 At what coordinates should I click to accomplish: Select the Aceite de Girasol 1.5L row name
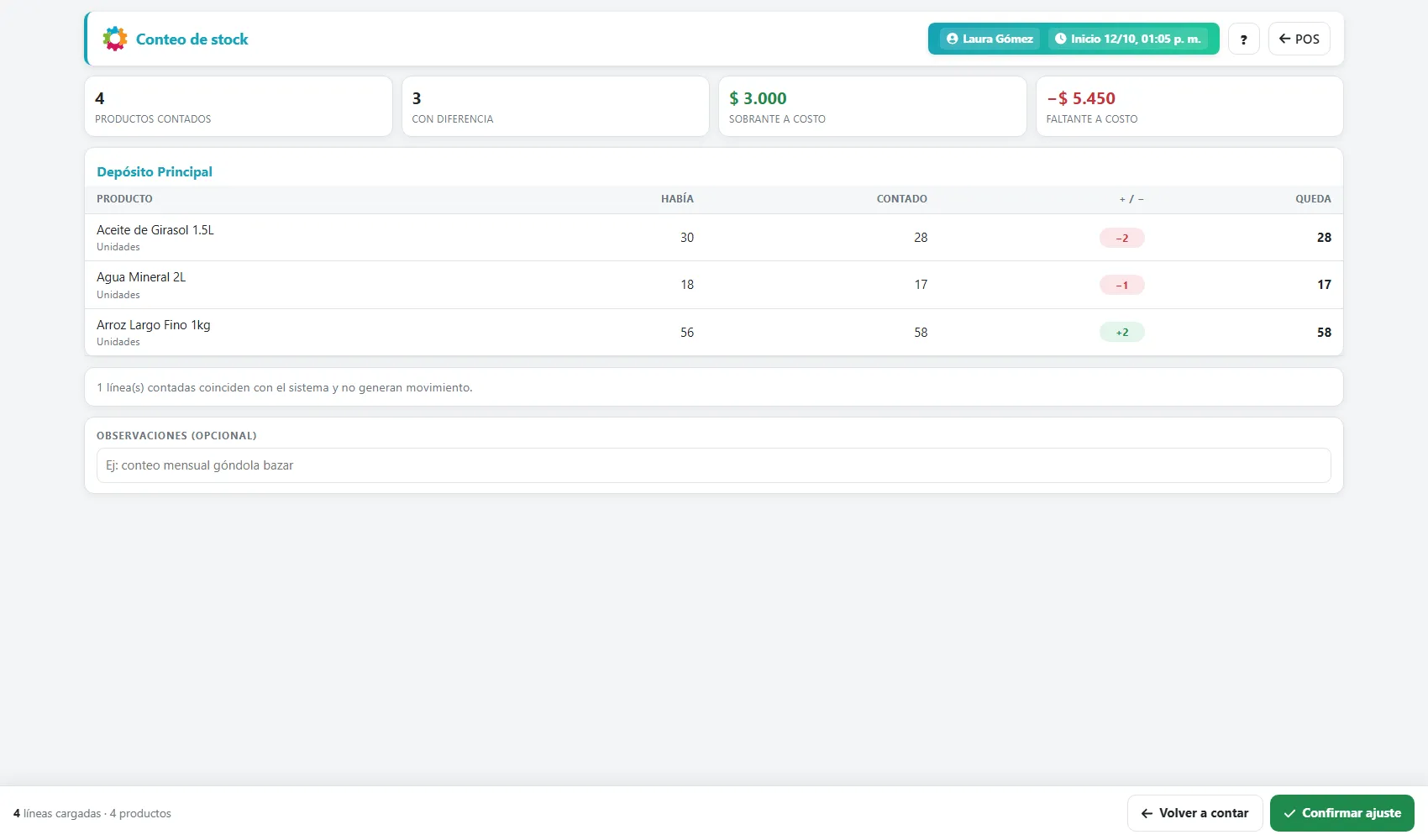click(x=155, y=230)
